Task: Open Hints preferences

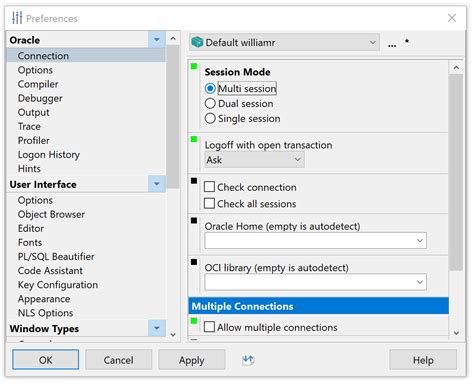Action: pyautogui.click(x=29, y=169)
